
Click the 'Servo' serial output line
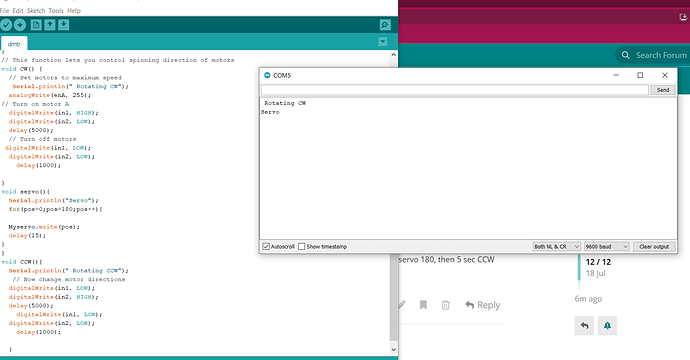tap(270, 112)
